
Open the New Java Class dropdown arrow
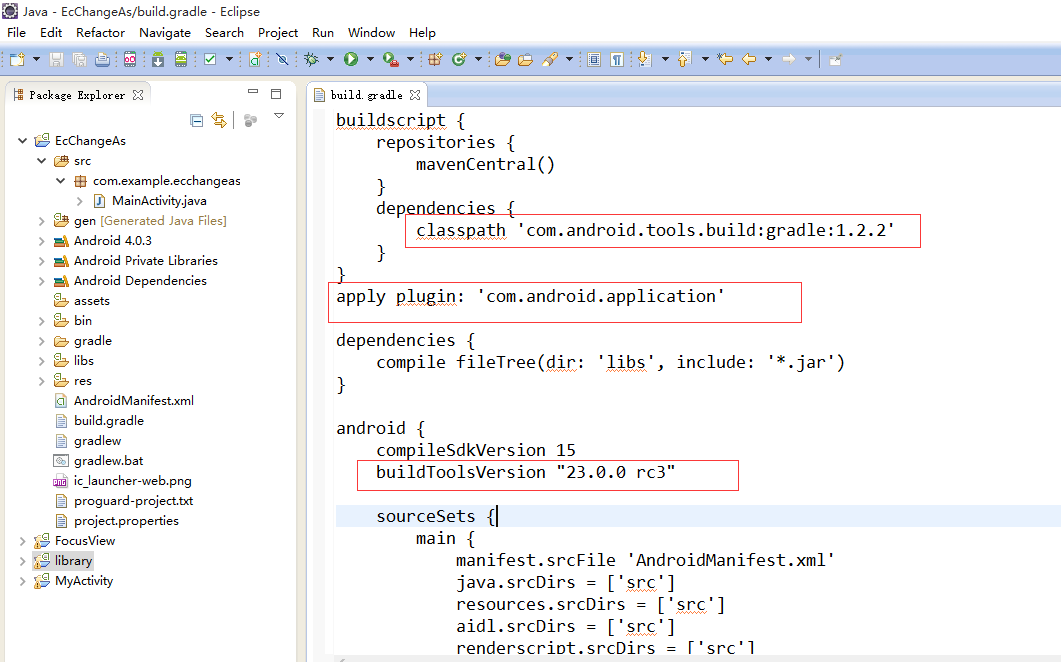point(478,60)
